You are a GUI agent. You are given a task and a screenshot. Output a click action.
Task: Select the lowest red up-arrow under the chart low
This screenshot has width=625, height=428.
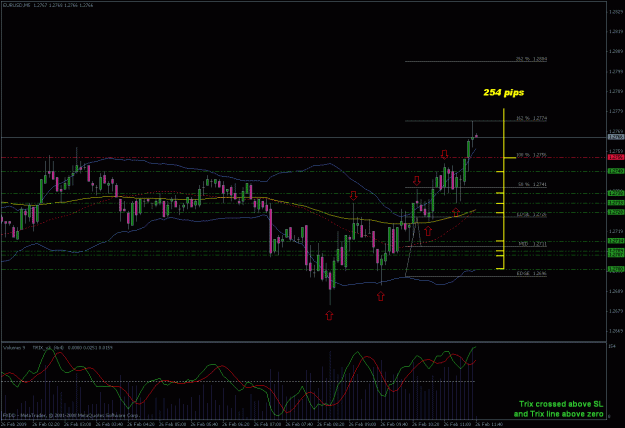pos(329,316)
